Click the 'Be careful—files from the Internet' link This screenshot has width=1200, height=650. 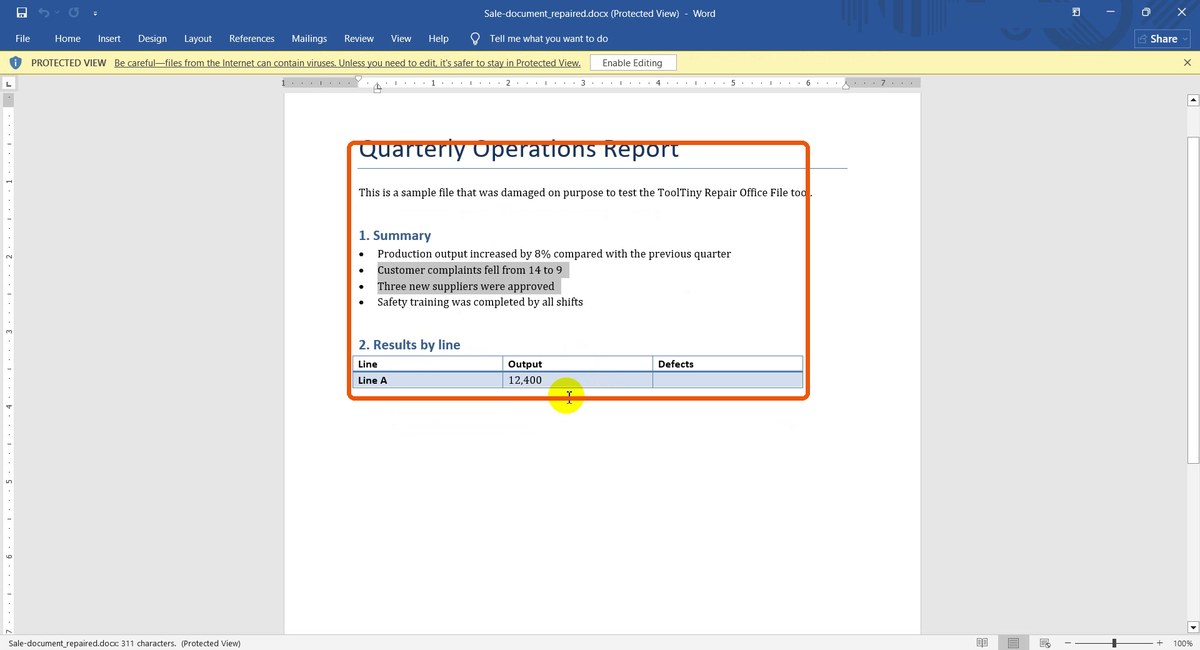pos(347,63)
